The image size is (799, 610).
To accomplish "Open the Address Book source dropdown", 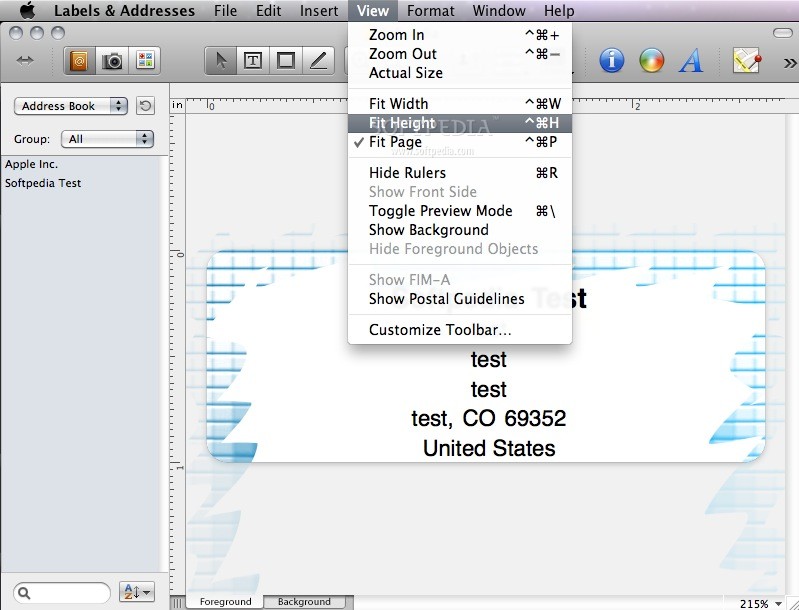I will coord(70,106).
